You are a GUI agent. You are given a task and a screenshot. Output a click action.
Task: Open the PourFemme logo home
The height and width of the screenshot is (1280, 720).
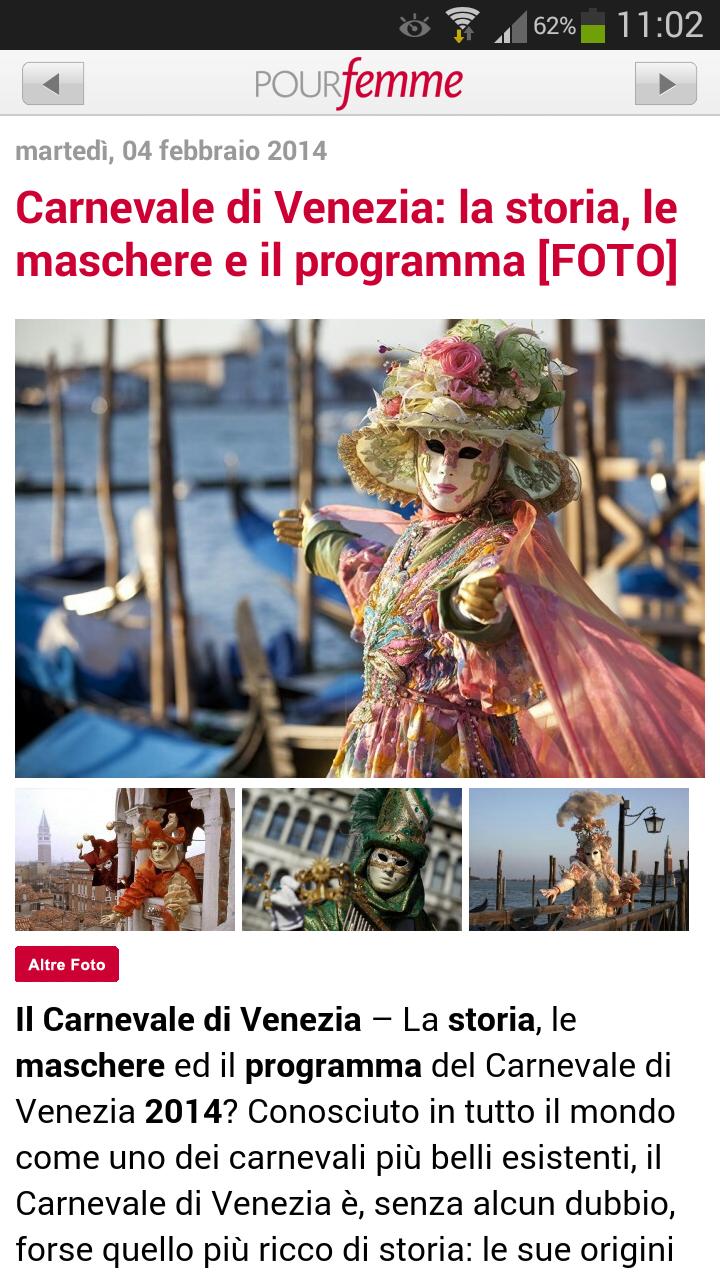pos(359,84)
